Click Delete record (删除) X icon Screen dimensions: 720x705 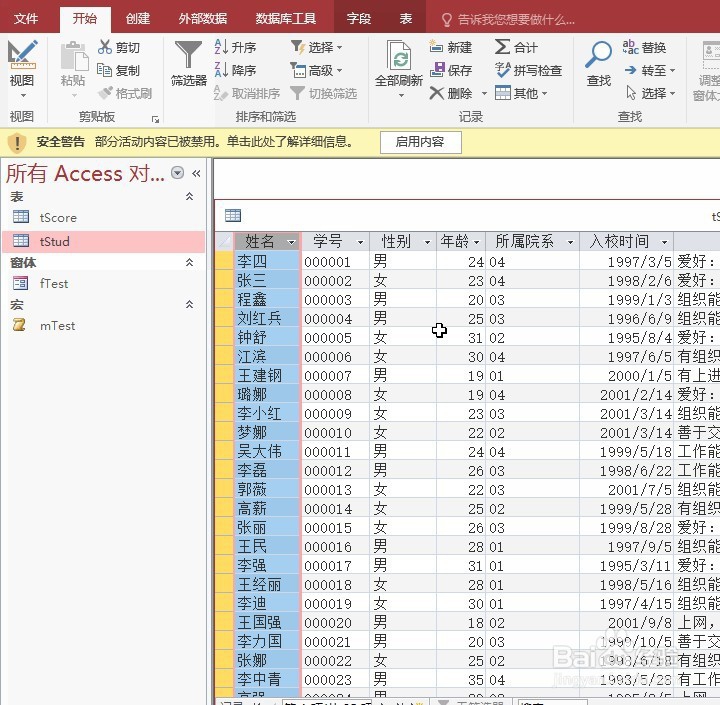(436, 93)
